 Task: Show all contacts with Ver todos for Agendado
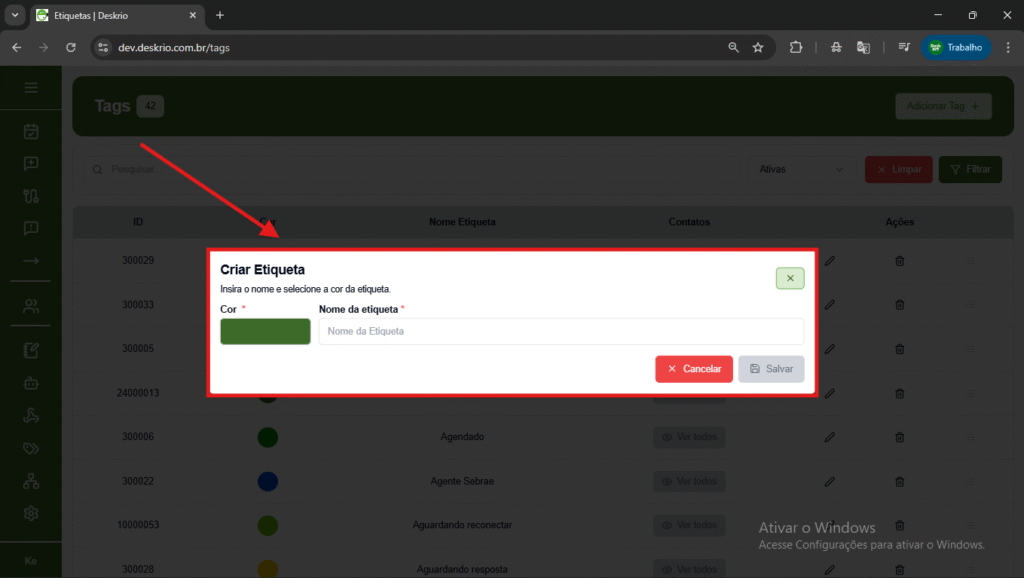click(x=689, y=437)
